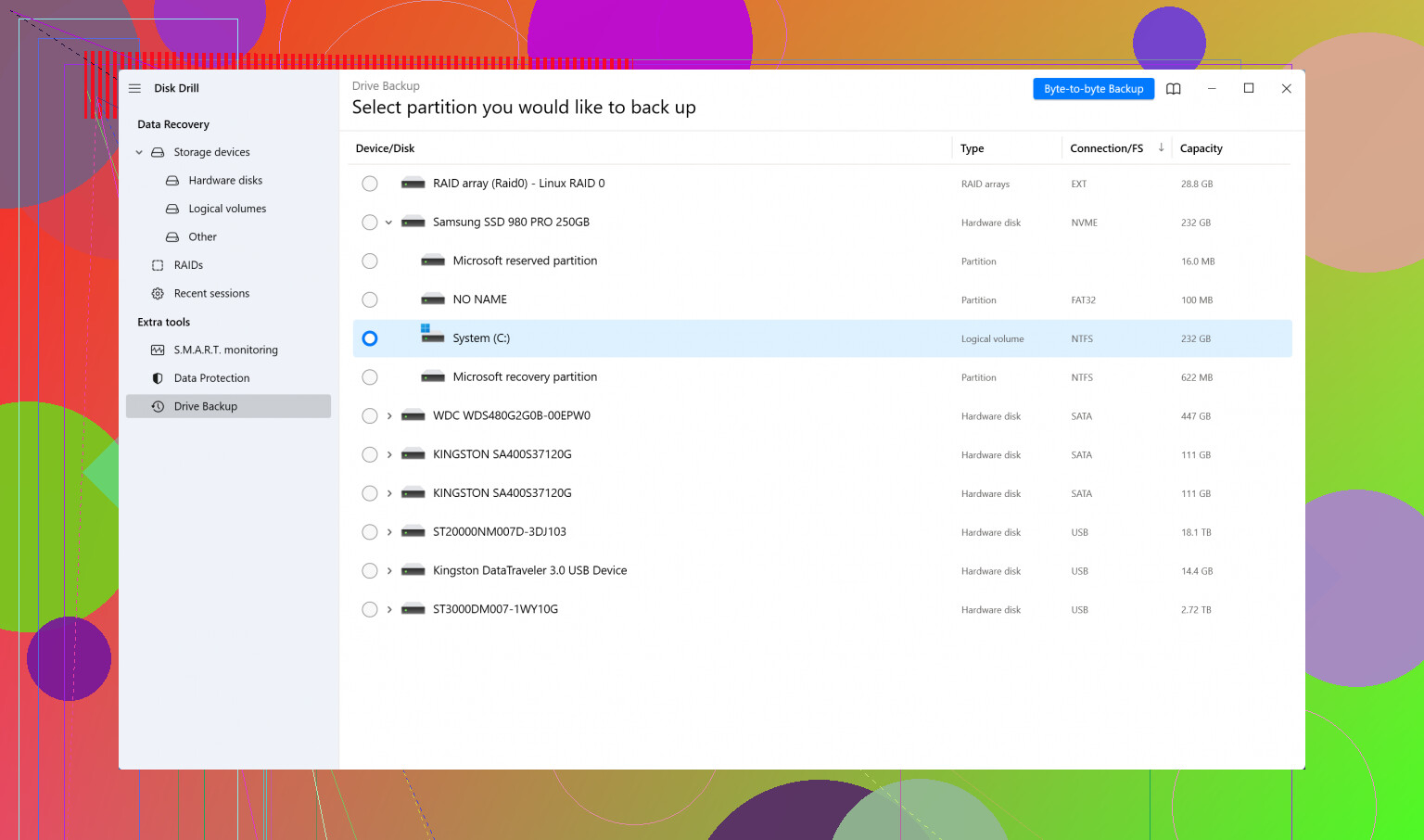This screenshot has width=1424, height=840.
Task: Click the Windows System (C:) drive icon
Action: 432,335
